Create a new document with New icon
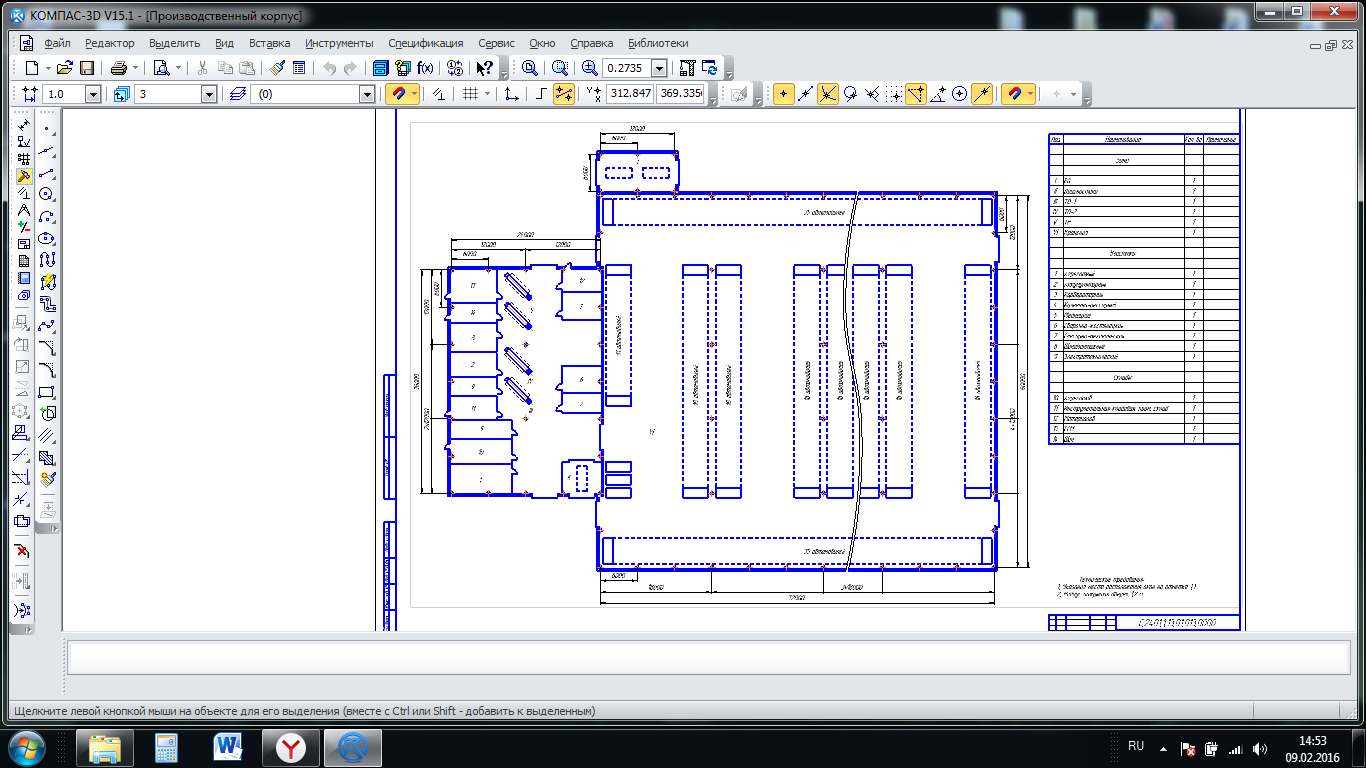Image resolution: width=1366 pixels, height=768 pixels. (x=32, y=68)
